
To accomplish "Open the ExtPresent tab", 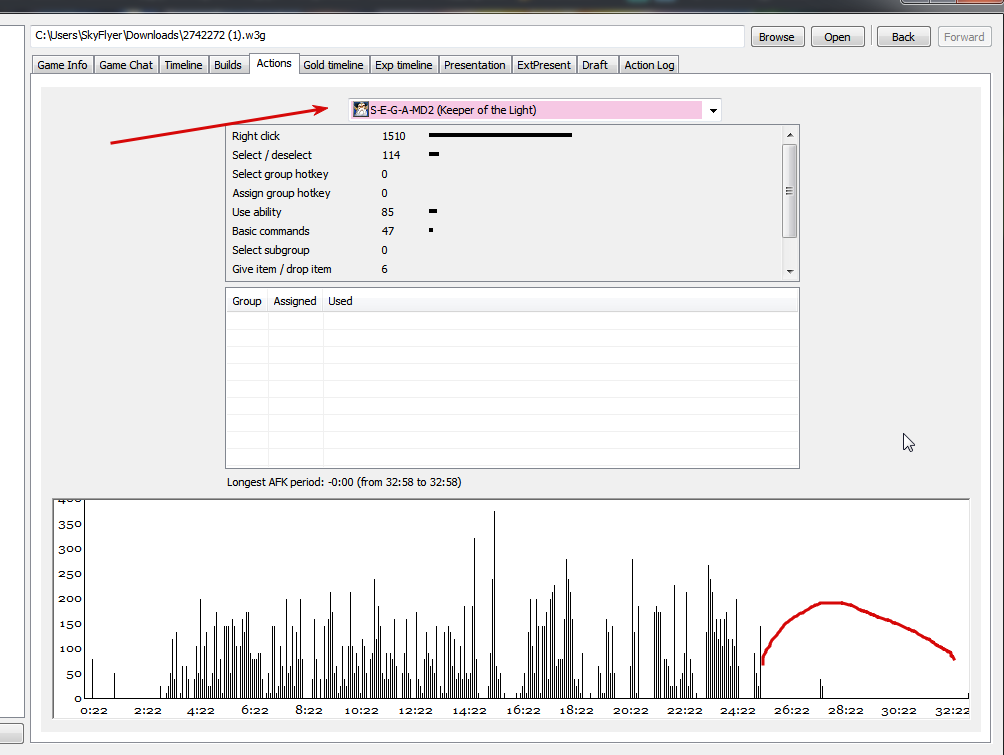I will click(x=544, y=65).
